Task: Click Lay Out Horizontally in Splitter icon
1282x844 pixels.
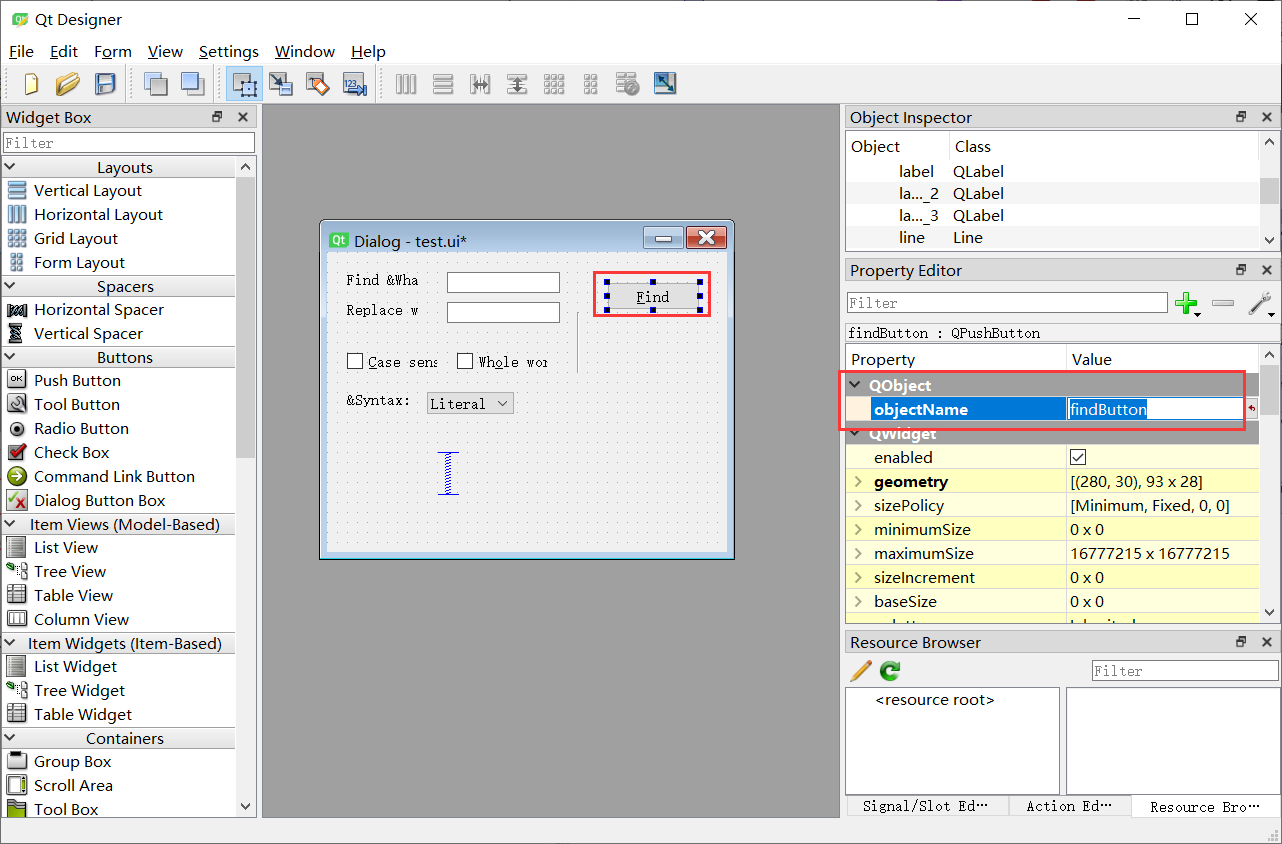Action: pyautogui.click(x=480, y=84)
